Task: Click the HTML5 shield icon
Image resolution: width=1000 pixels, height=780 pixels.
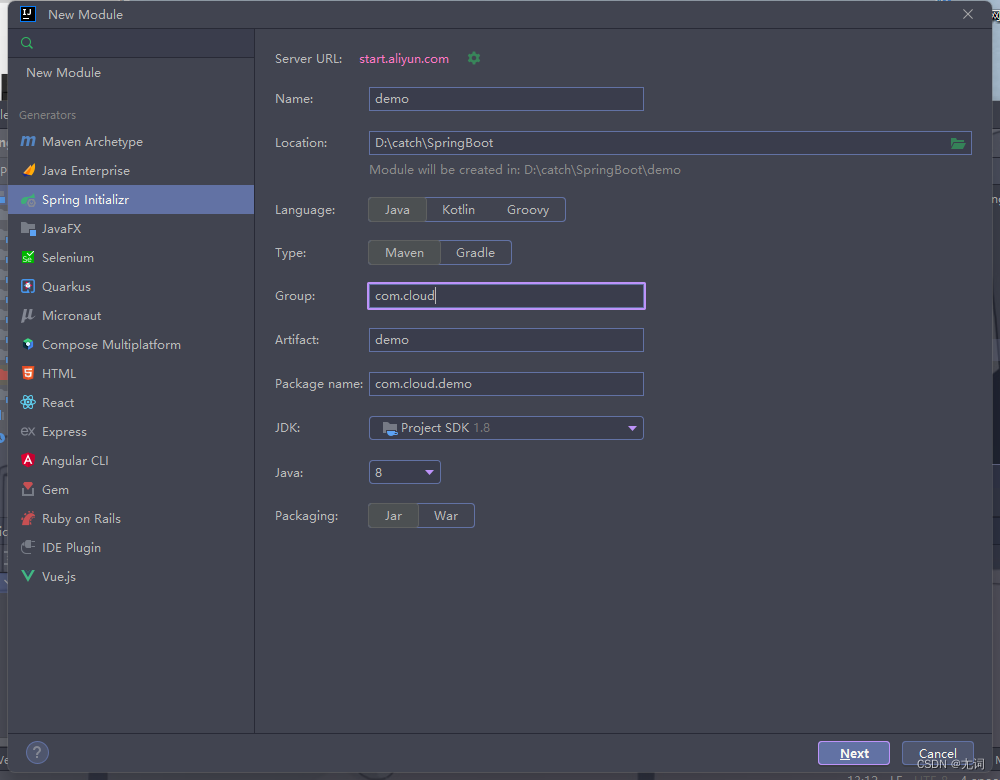Action: pos(28,373)
